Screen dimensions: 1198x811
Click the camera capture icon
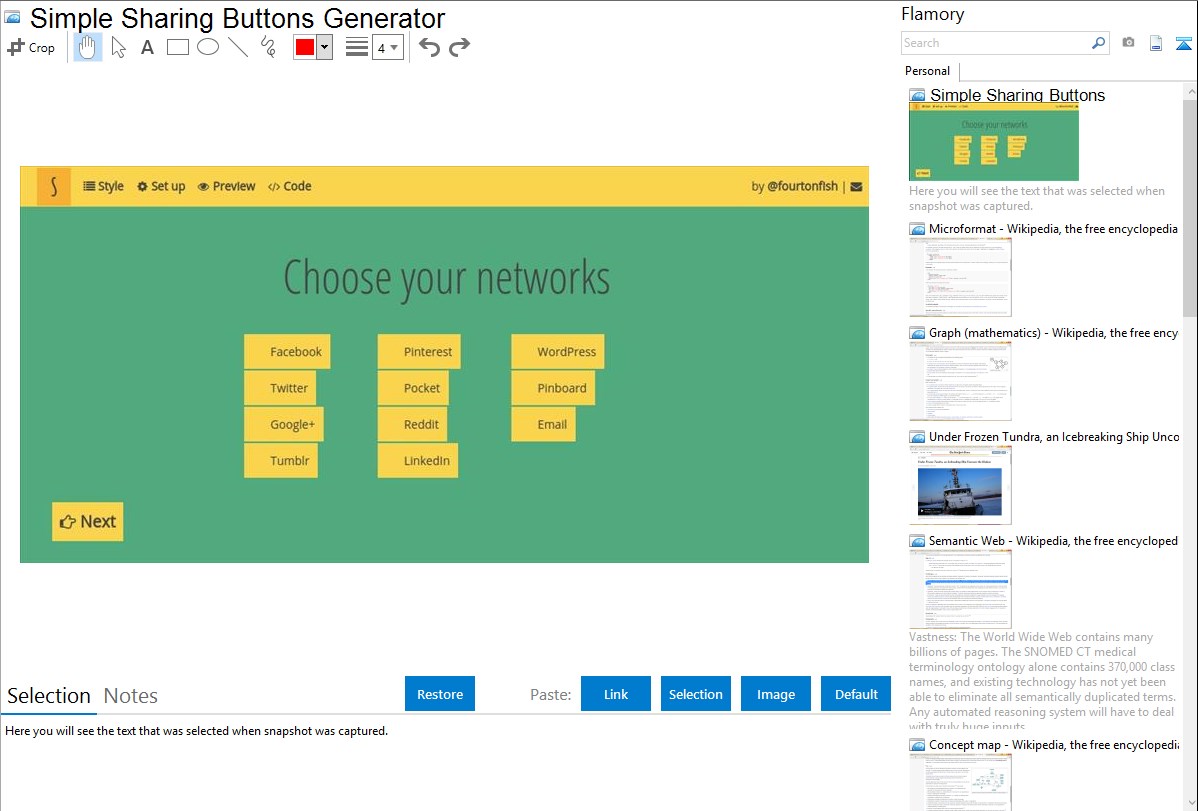click(x=1128, y=43)
